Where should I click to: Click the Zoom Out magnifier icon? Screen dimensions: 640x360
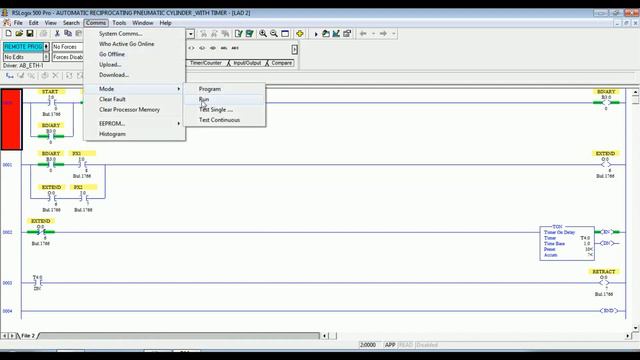pyautogui.click(x=274, y=33)
